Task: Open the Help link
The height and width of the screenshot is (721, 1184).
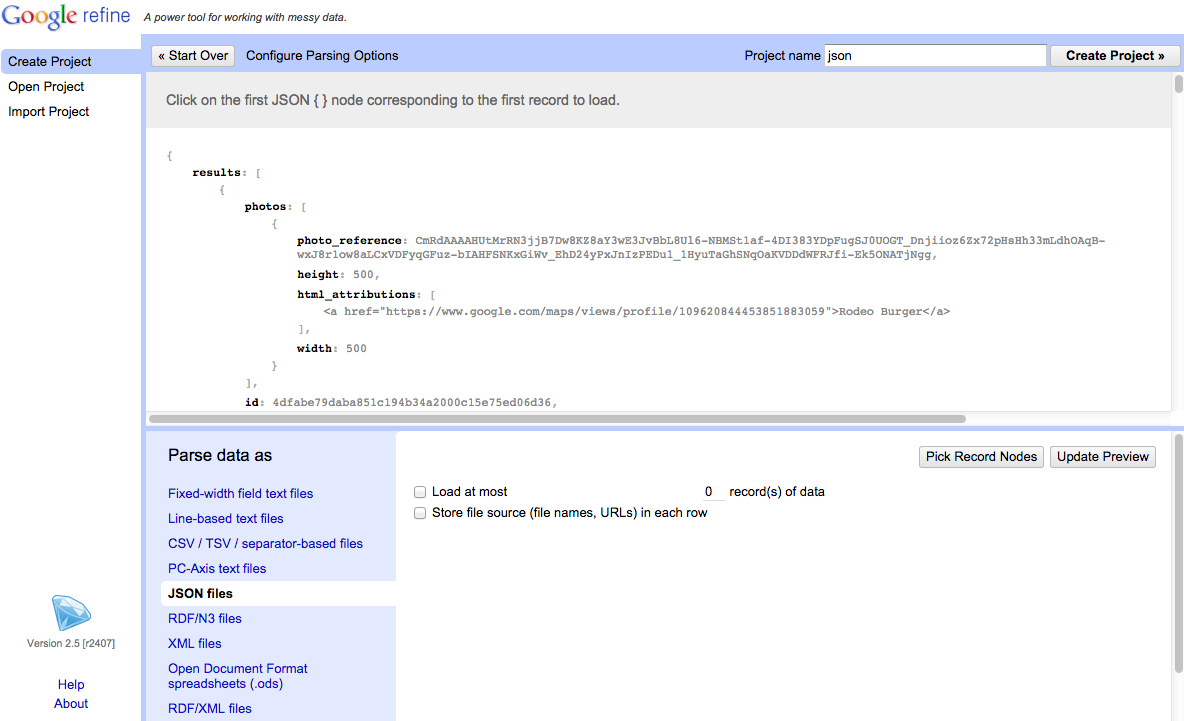Action: [x=71, y=684]
